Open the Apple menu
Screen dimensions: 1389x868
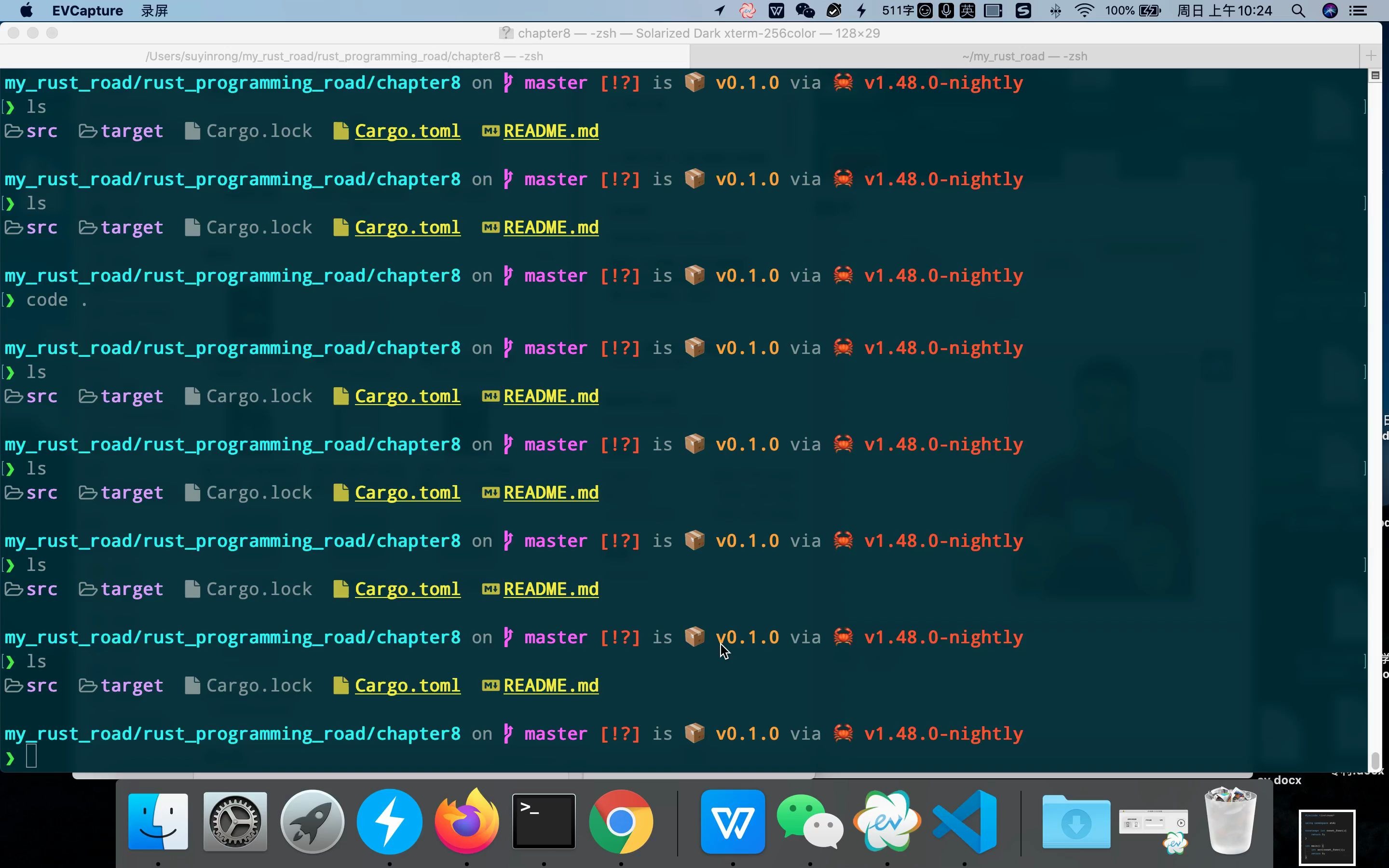27,11
